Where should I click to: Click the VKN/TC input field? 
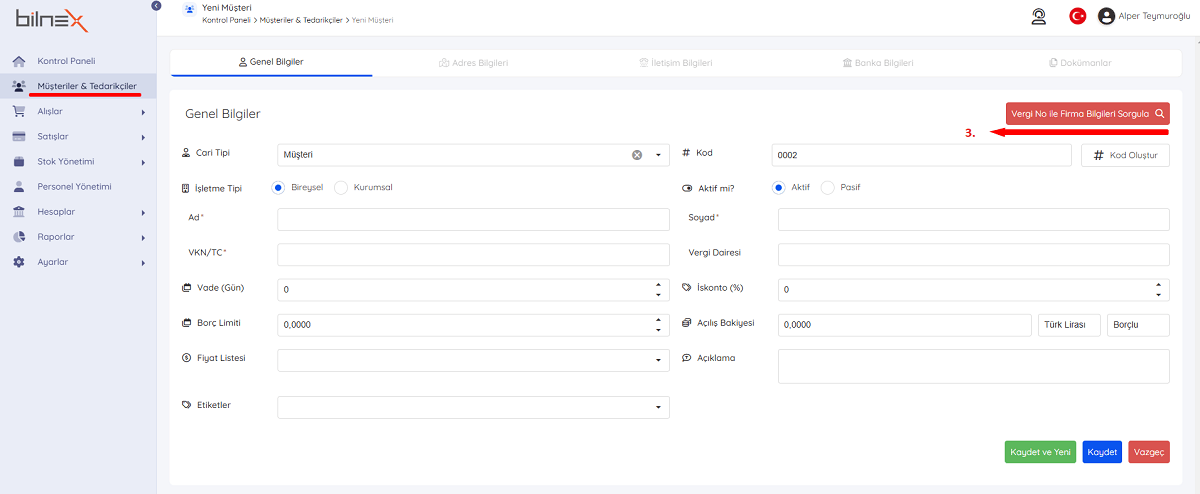click(x=473, y=254)
